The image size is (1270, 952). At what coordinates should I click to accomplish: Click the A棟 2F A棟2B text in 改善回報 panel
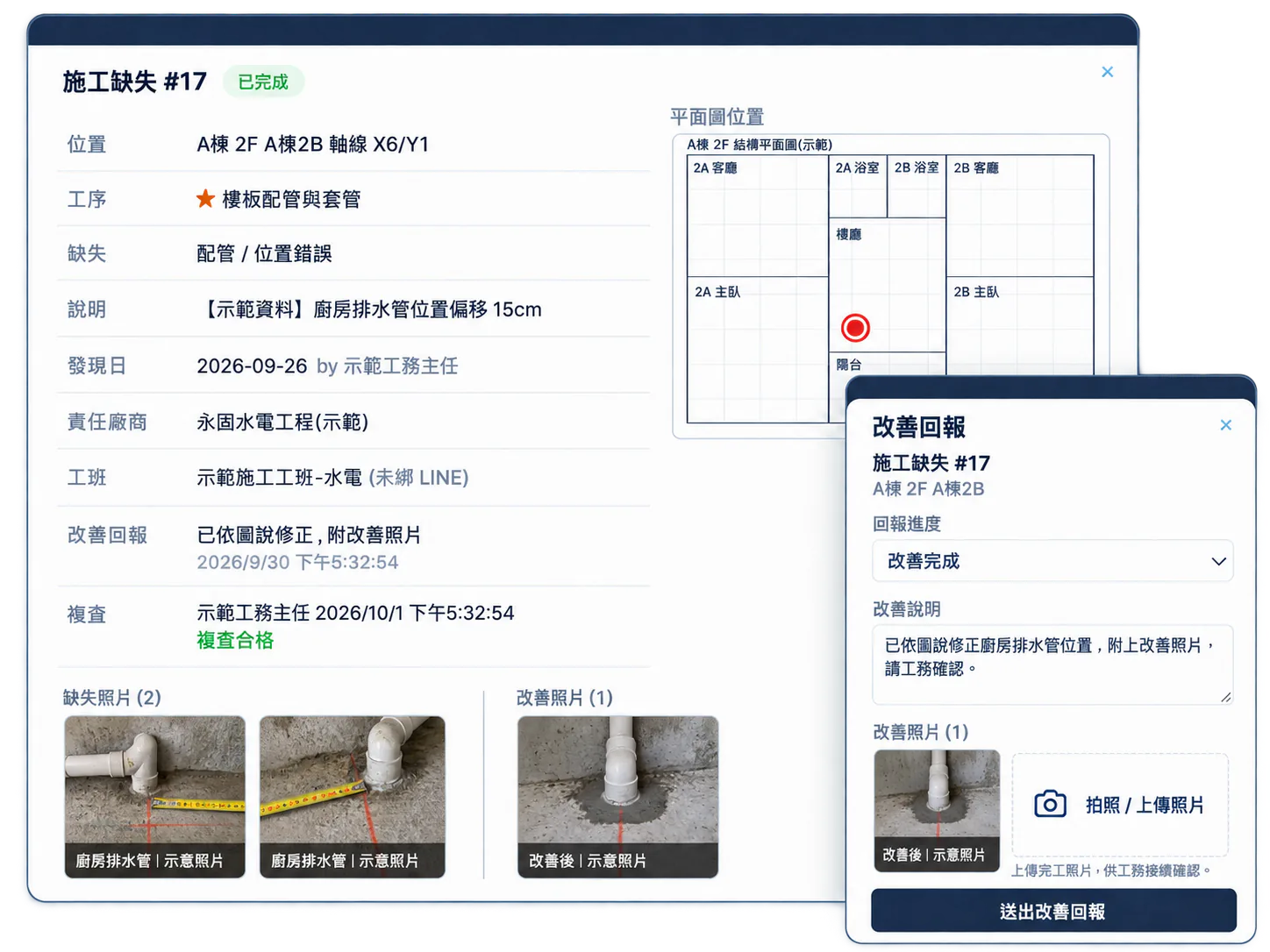tap(928, 489)
